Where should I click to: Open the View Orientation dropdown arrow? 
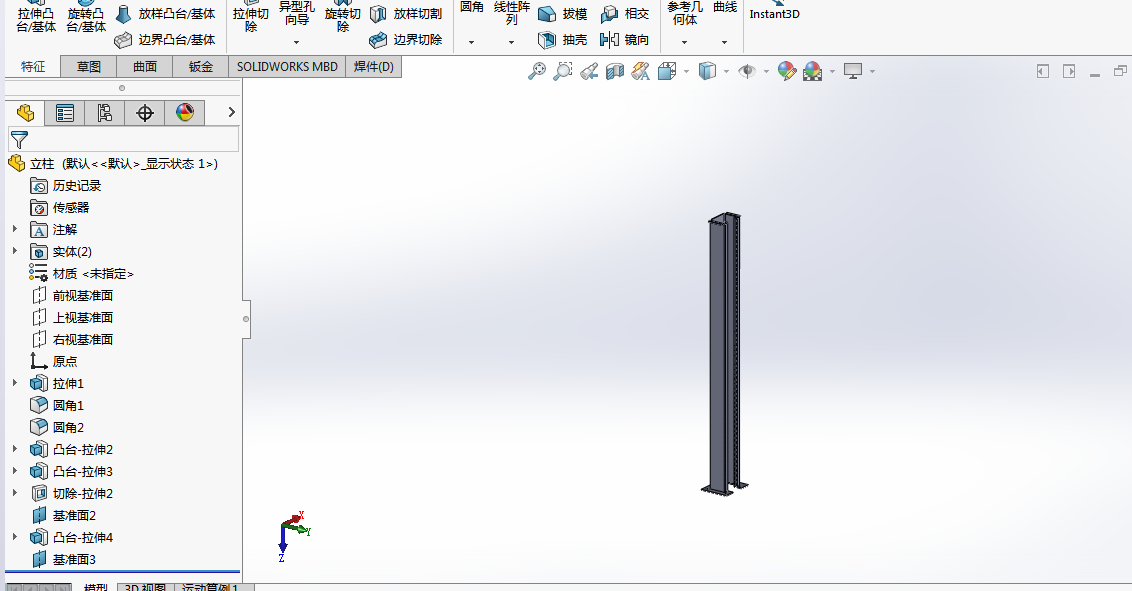[x=686, y=71]
